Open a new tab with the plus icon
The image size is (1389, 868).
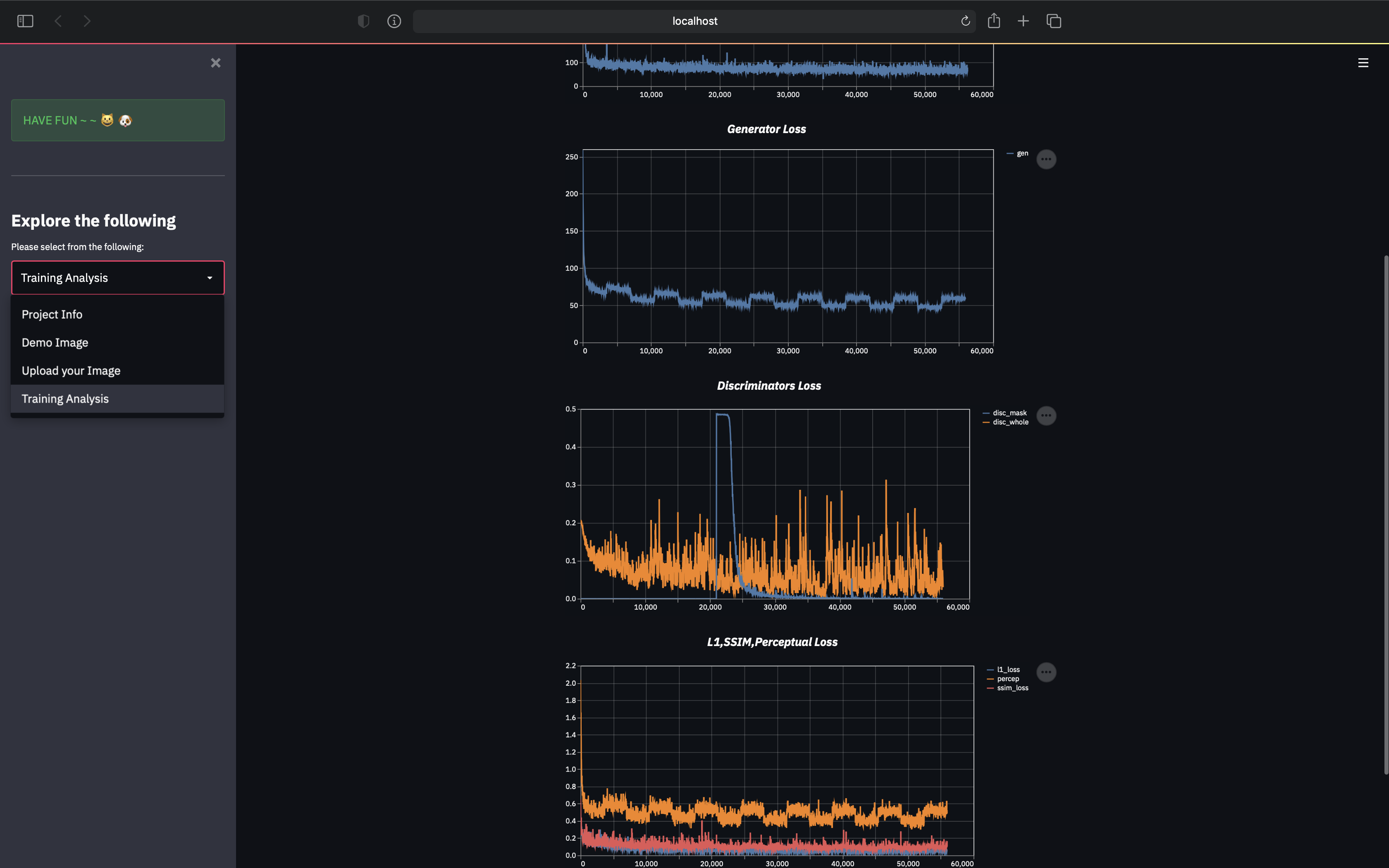coord(1024,21)
